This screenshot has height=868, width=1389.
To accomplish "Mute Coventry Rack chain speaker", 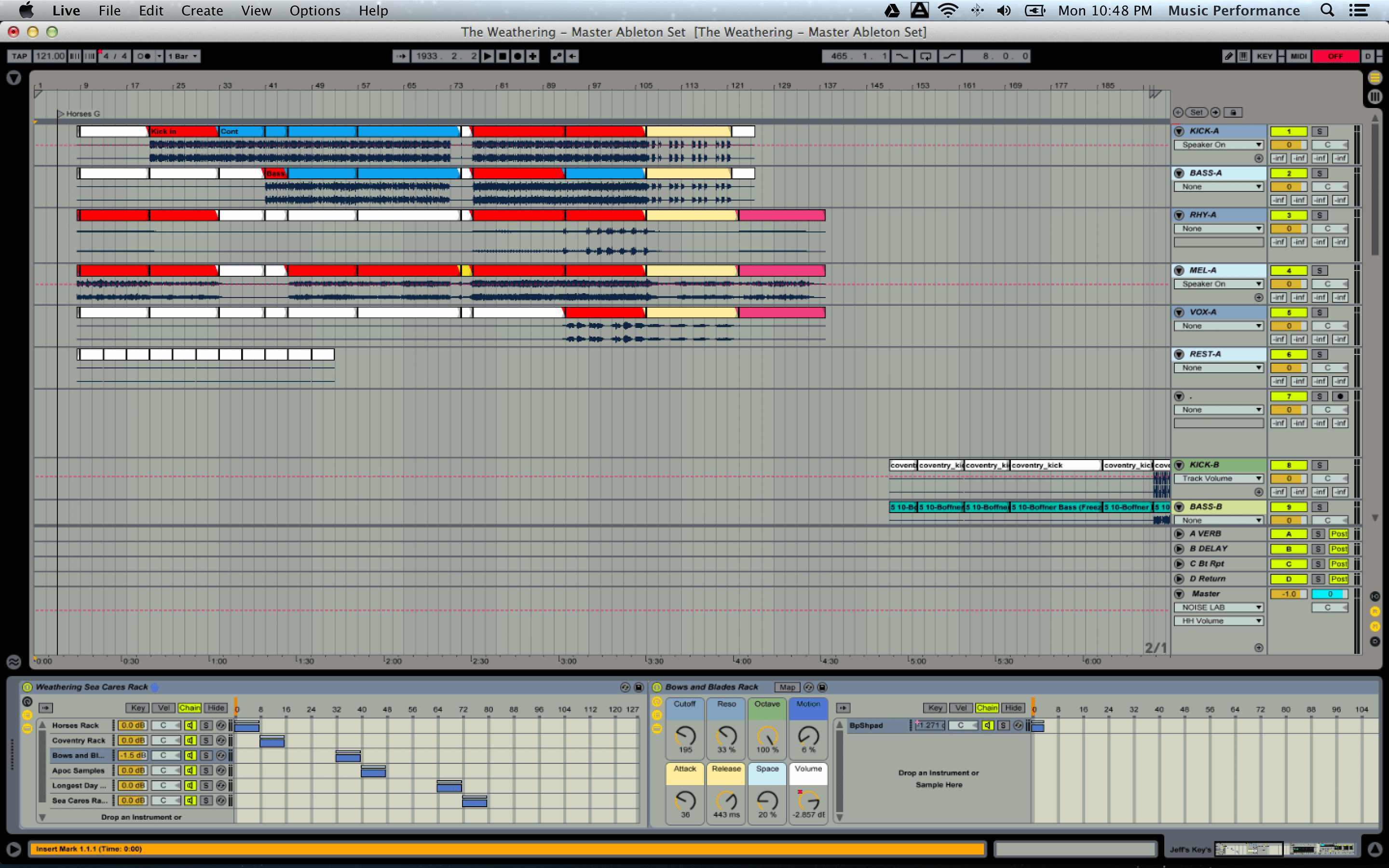I will pos(190,741).
